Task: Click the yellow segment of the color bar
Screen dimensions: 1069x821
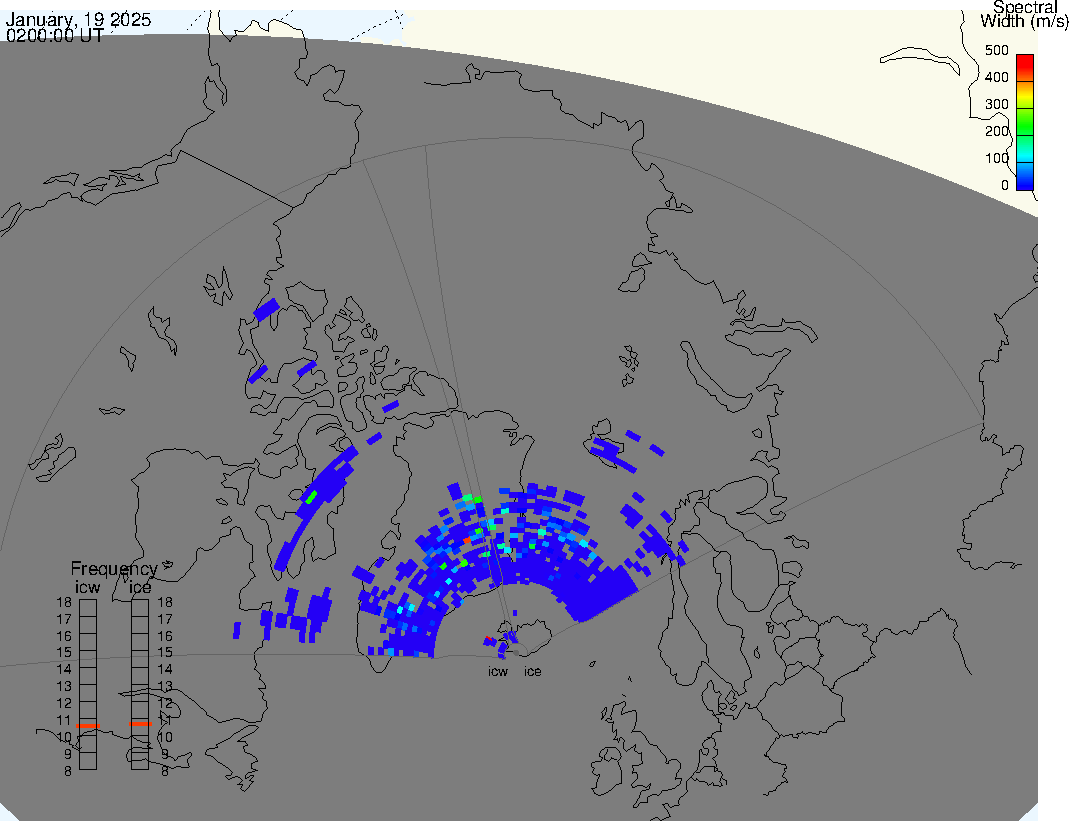Action: [1025, 95]
